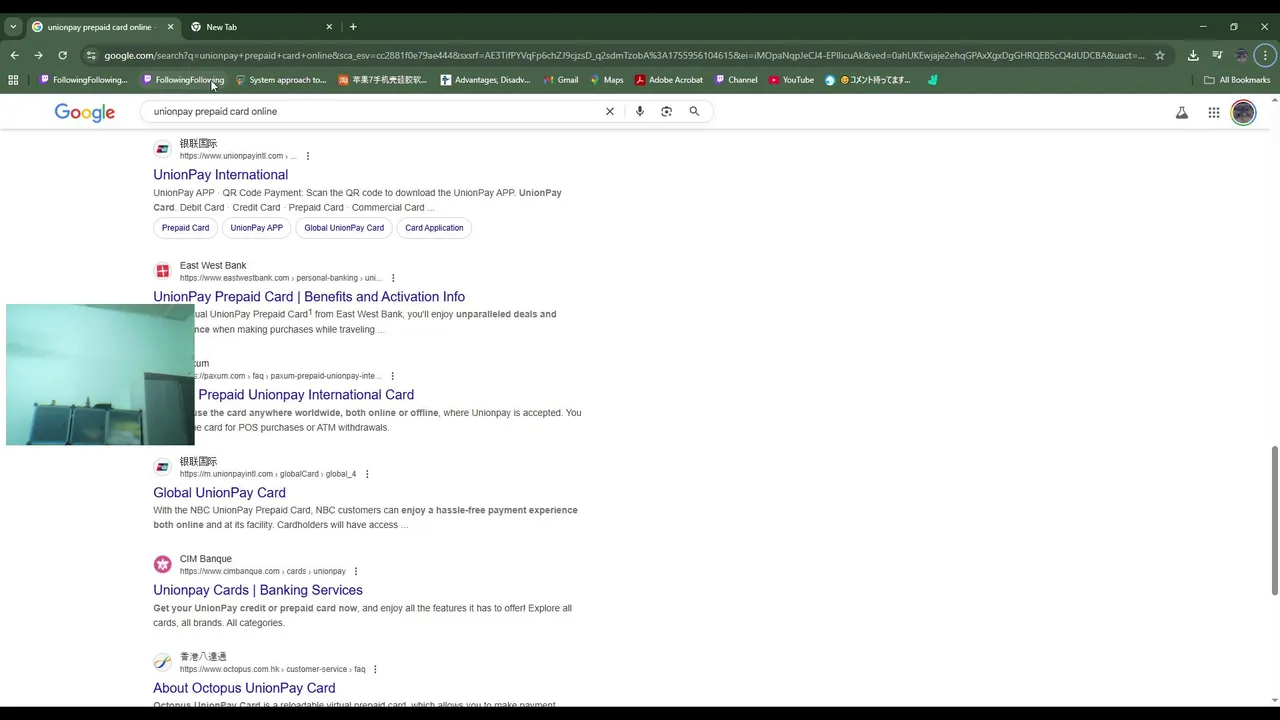Open more options for UnionPay International result

[x=308, y=156]
